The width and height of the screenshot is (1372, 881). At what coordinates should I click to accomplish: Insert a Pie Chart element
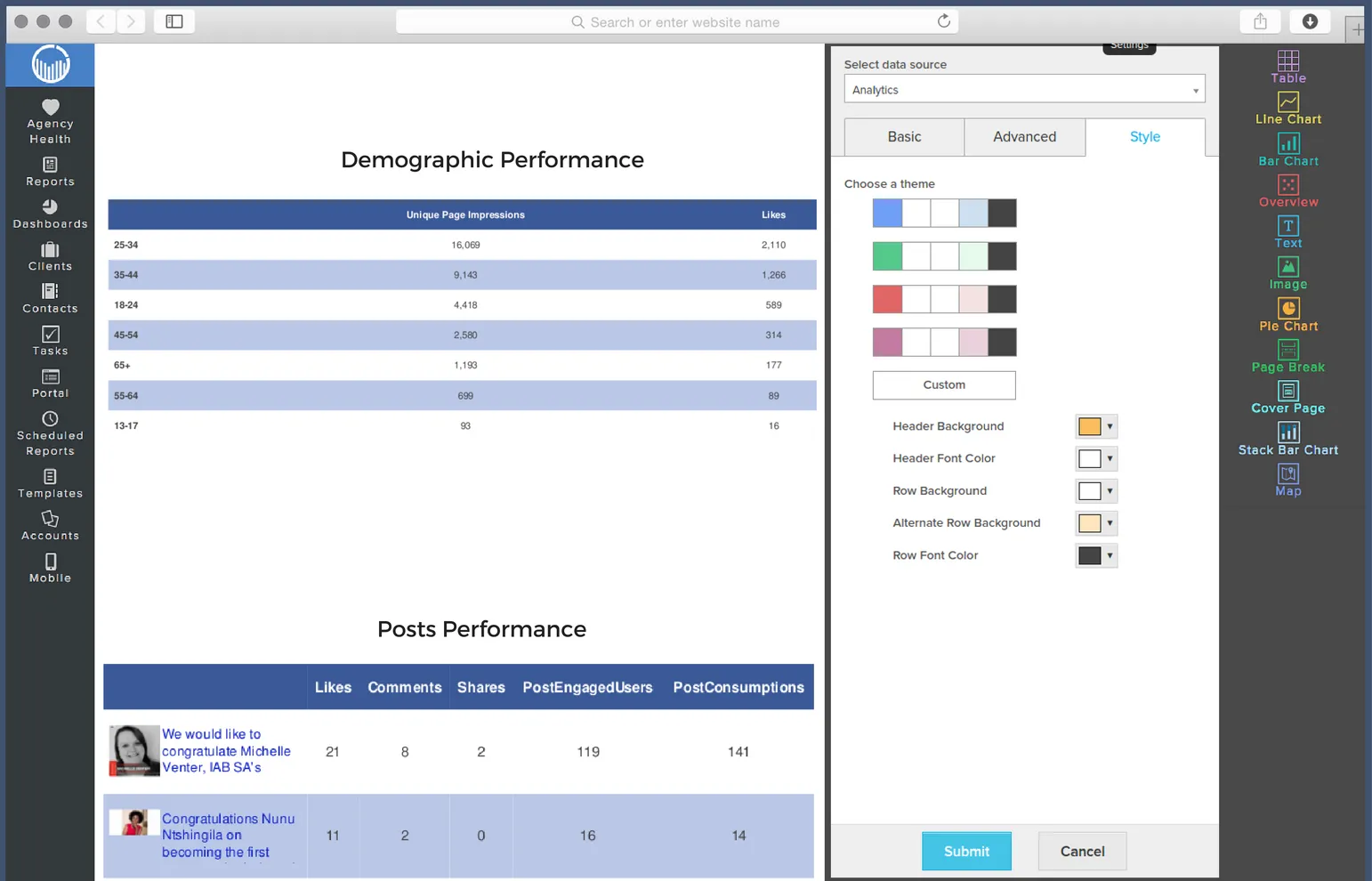[1287, 316]
